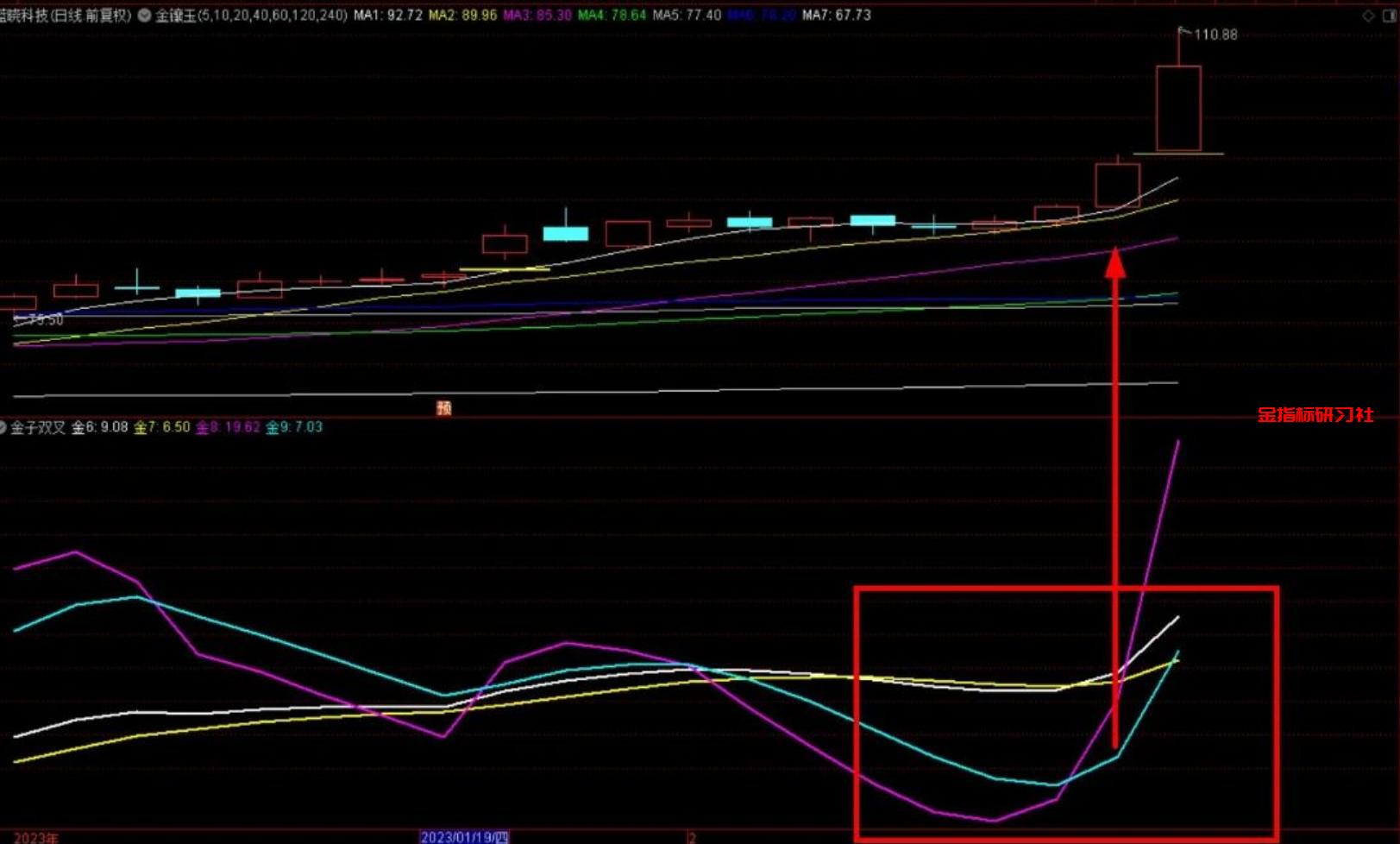Click the 2023年 year label on time axis

36,838
